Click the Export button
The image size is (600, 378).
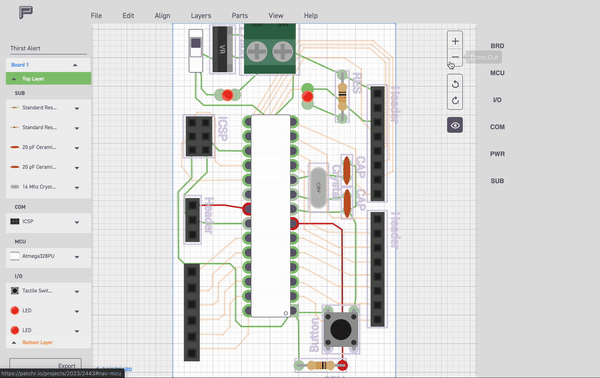(46, 365)
